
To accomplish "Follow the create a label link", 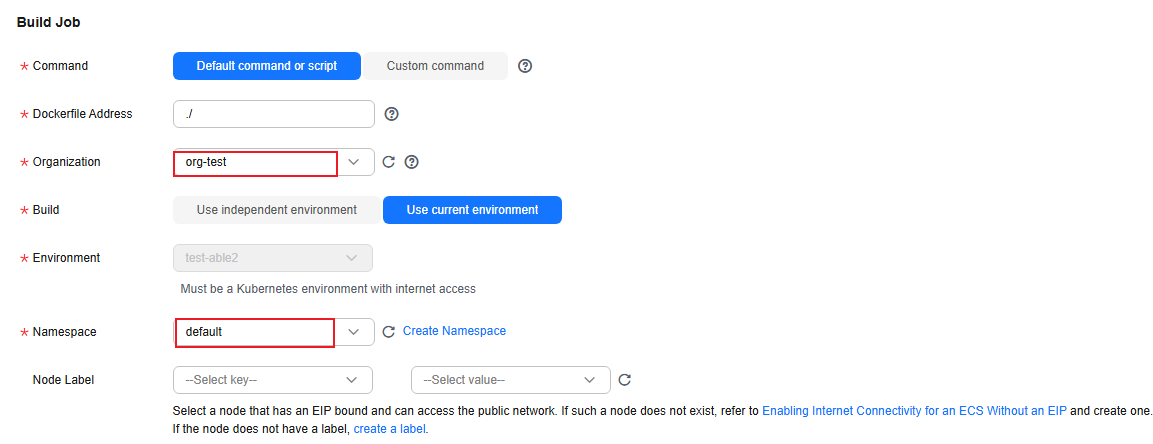I will tap(390, 428).
